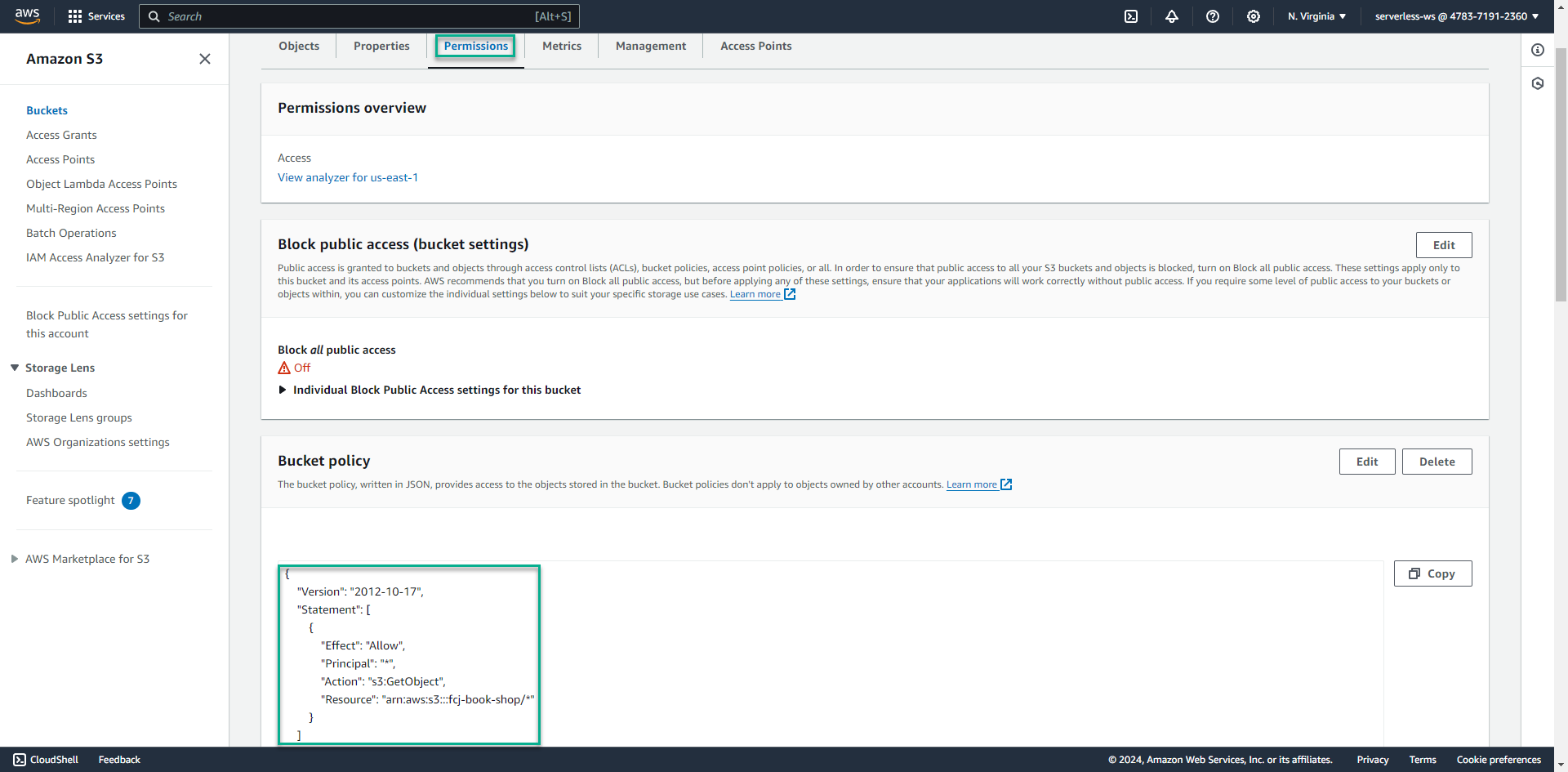Close the Amazon S3 side panel
1568x772 pixels.
pyautogui.click(x=205, y=59)
